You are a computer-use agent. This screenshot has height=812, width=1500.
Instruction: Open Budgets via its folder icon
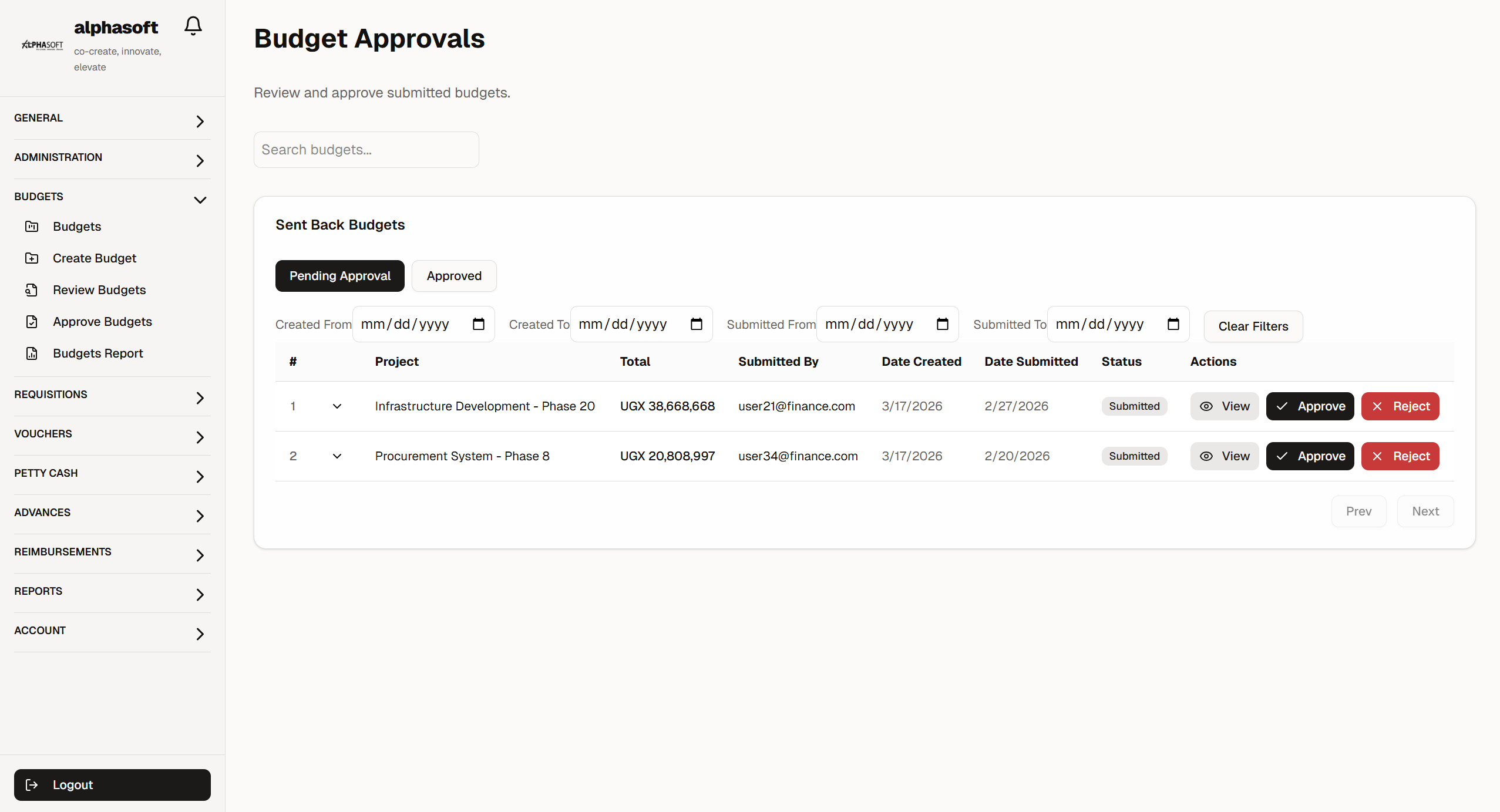click(32, 227)
